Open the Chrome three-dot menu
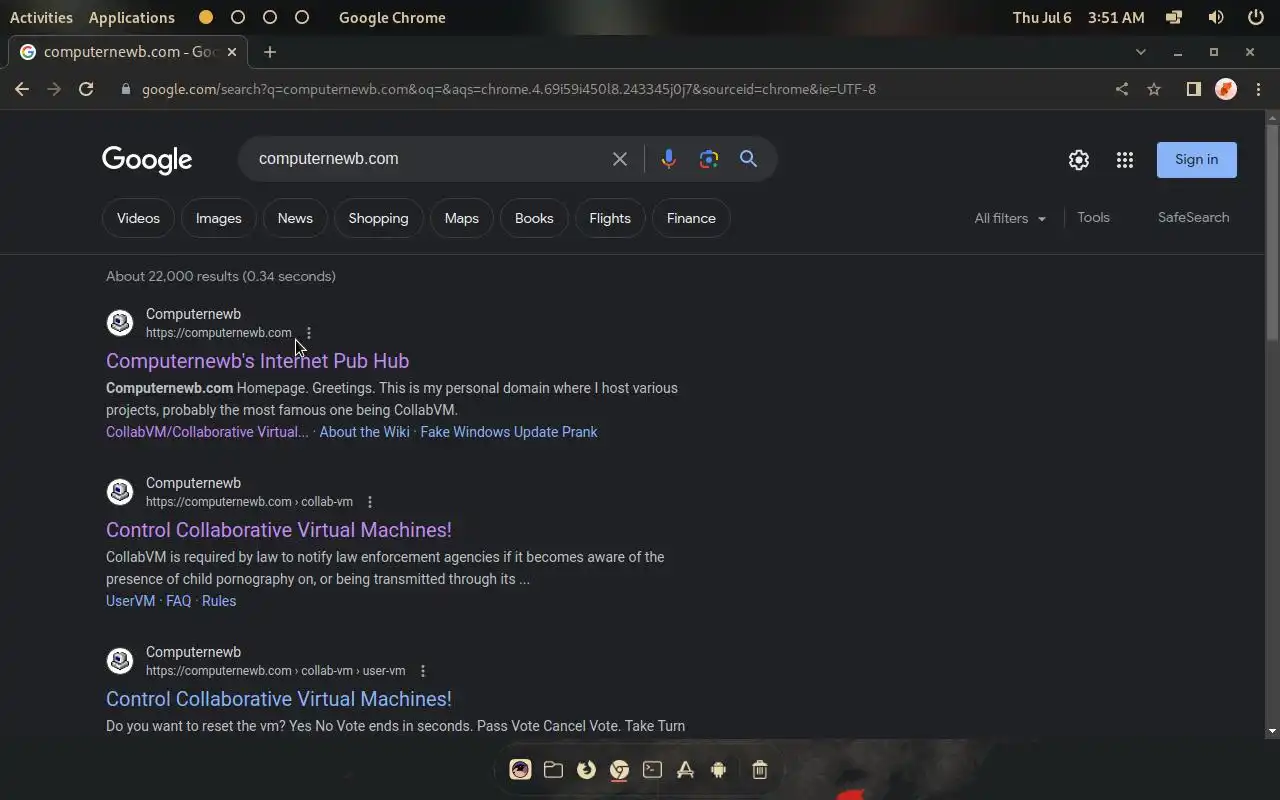This screenshot has width=1280, height=800. pyautogui.click(x=1258, y=89)
